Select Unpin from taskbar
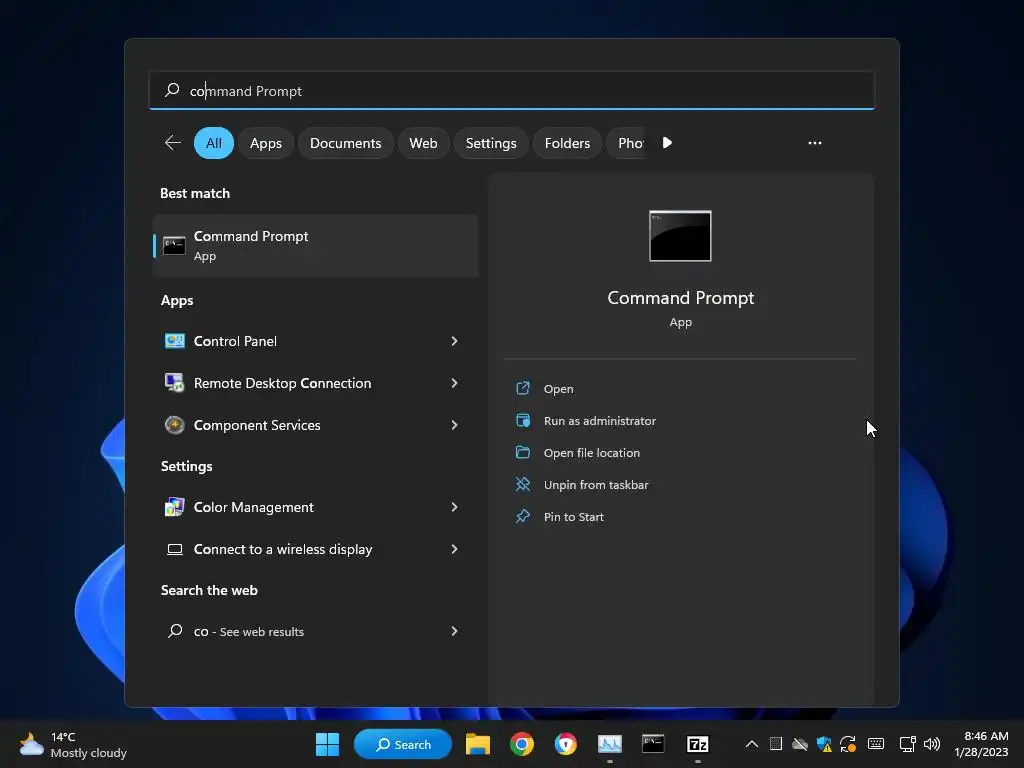 (x=596, y=485)
